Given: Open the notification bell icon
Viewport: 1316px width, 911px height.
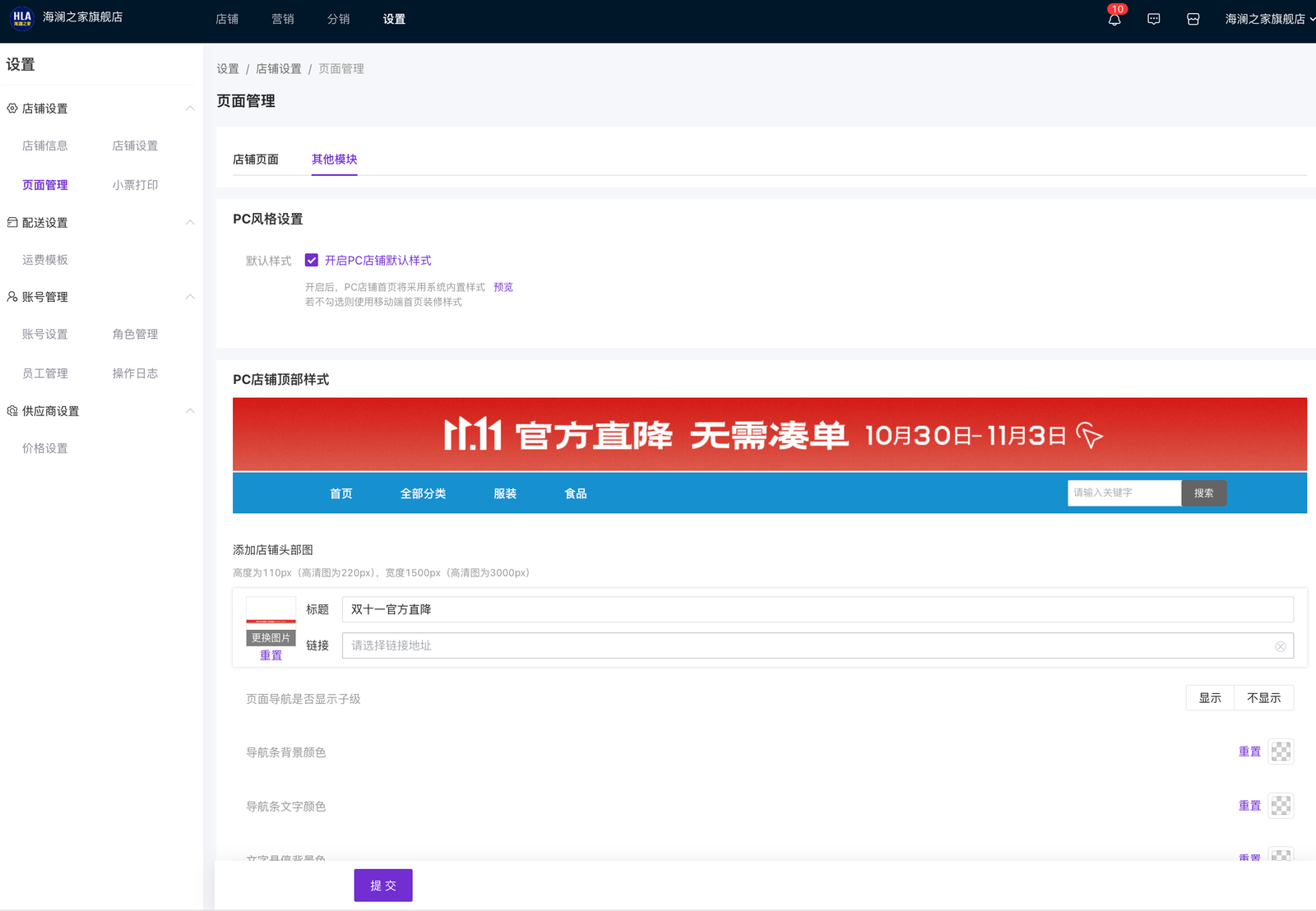Looking at the screenshot, I should [1114, 19].
